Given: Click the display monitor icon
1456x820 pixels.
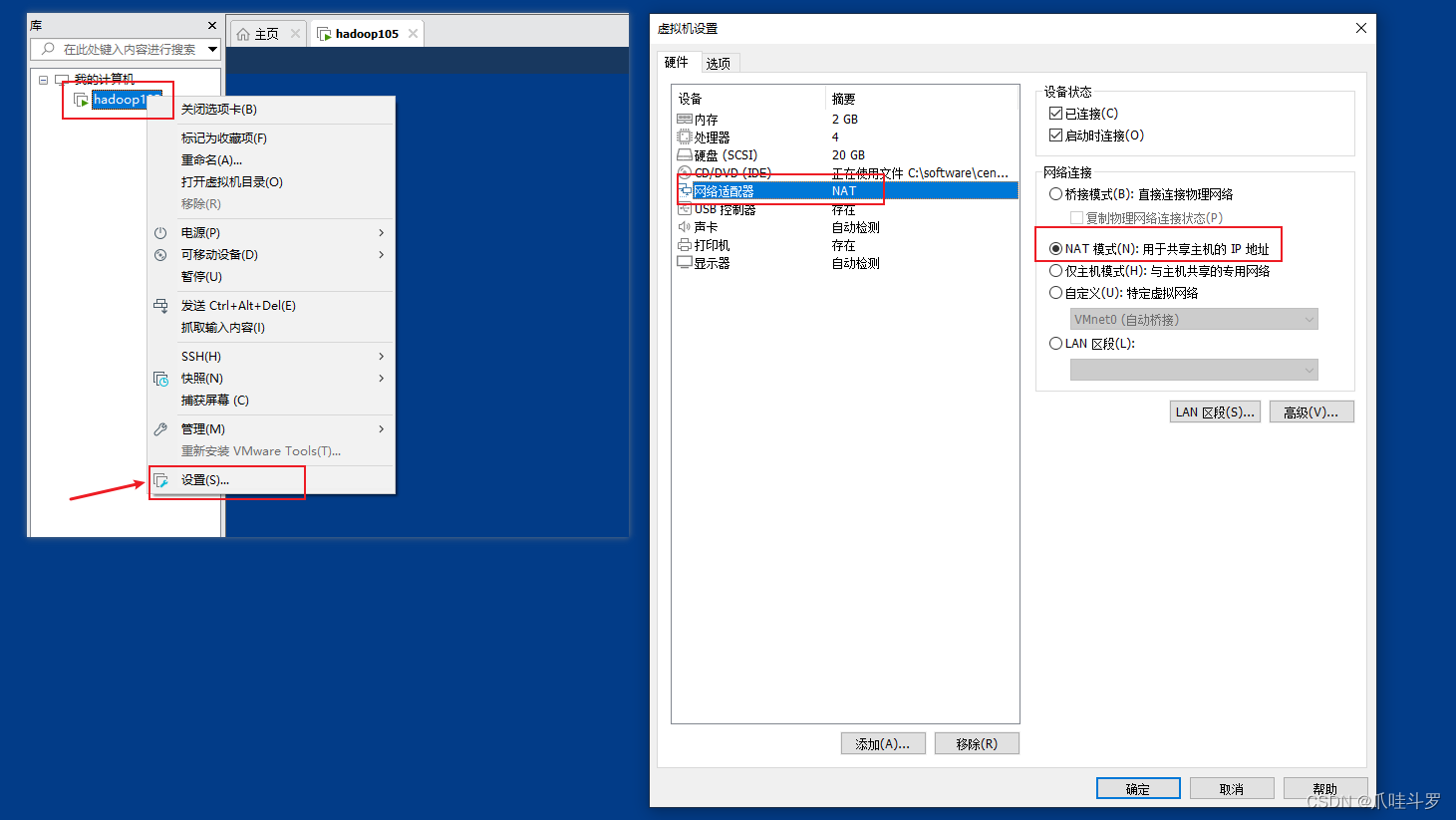Looking at the screenshot, I should 685,263.
